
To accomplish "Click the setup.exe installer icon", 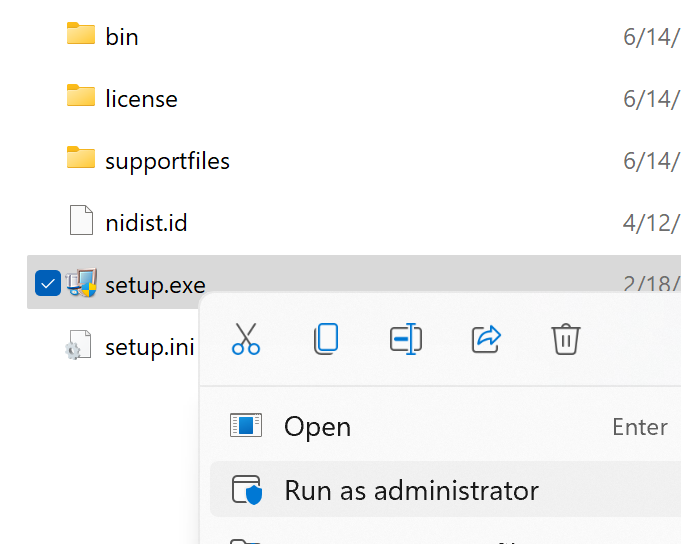I will (x=81, y=283).
